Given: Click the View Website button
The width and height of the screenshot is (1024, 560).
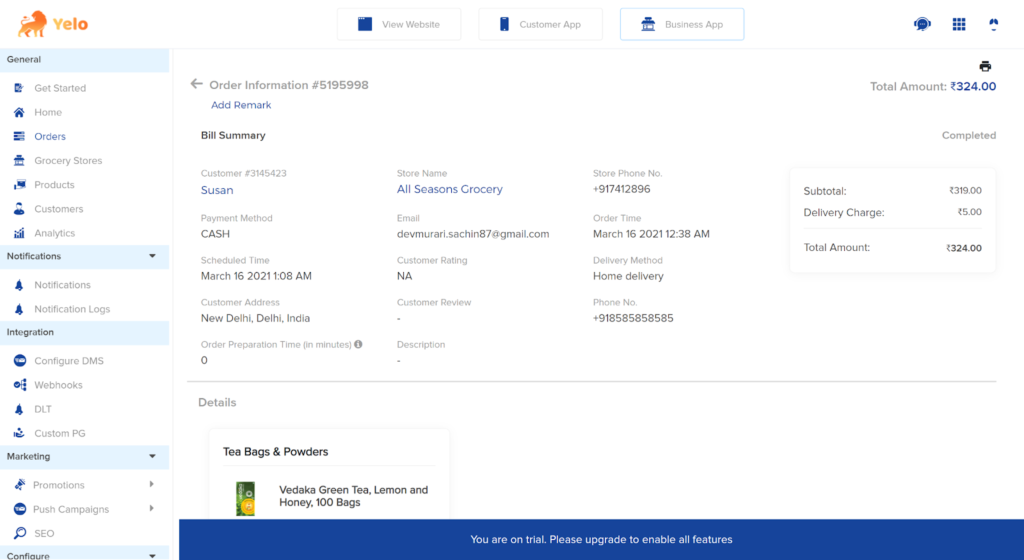Looking at the screenshot, I should tap(399, 24).
